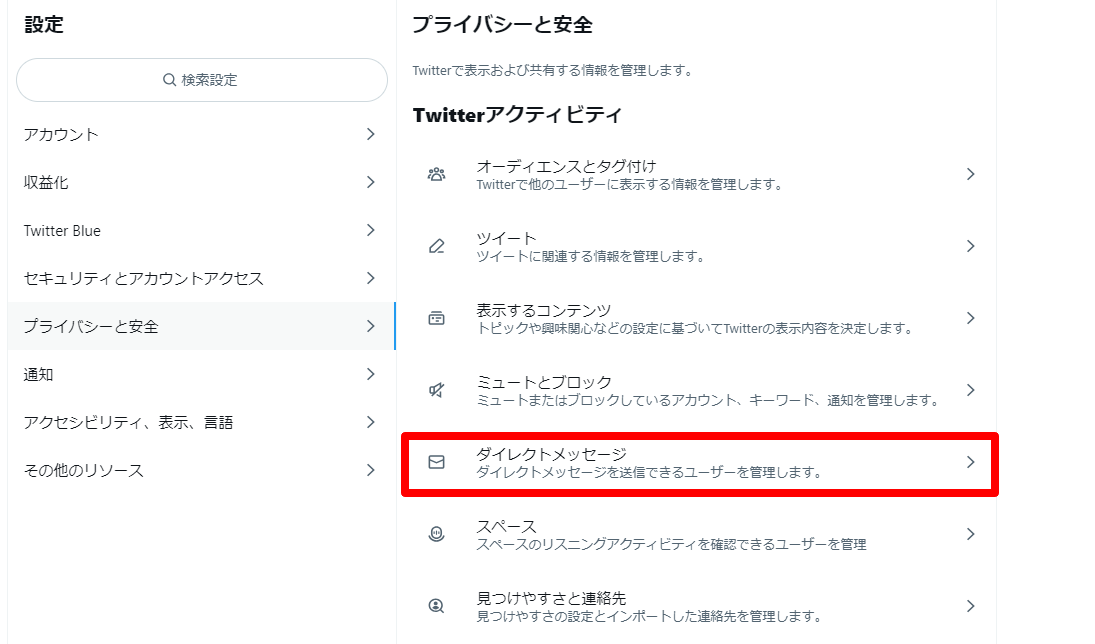Open セキュリティとアカウントアクセス menu item
Viewport: 1095px width, 644px height.
[143, 278]
